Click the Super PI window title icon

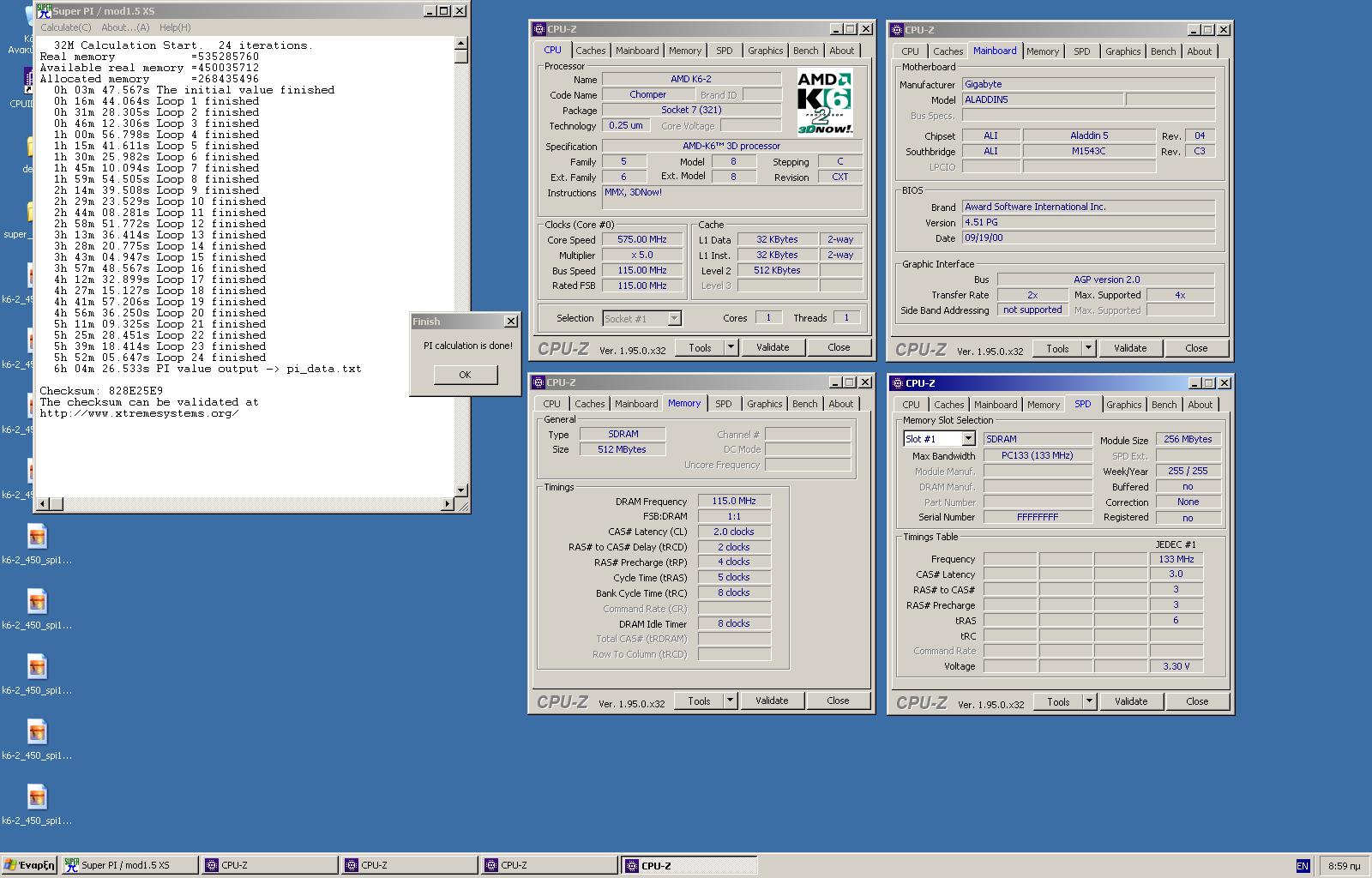(44, 10)
